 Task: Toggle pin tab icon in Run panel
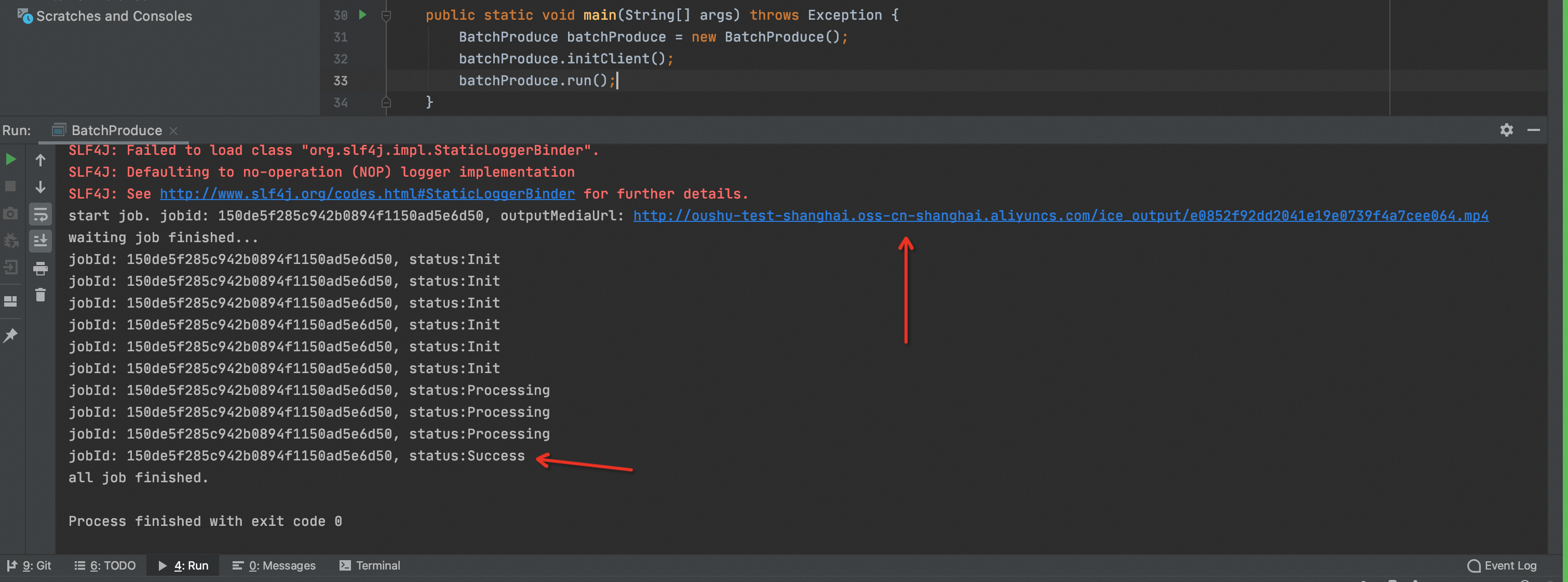pos(11,335)
